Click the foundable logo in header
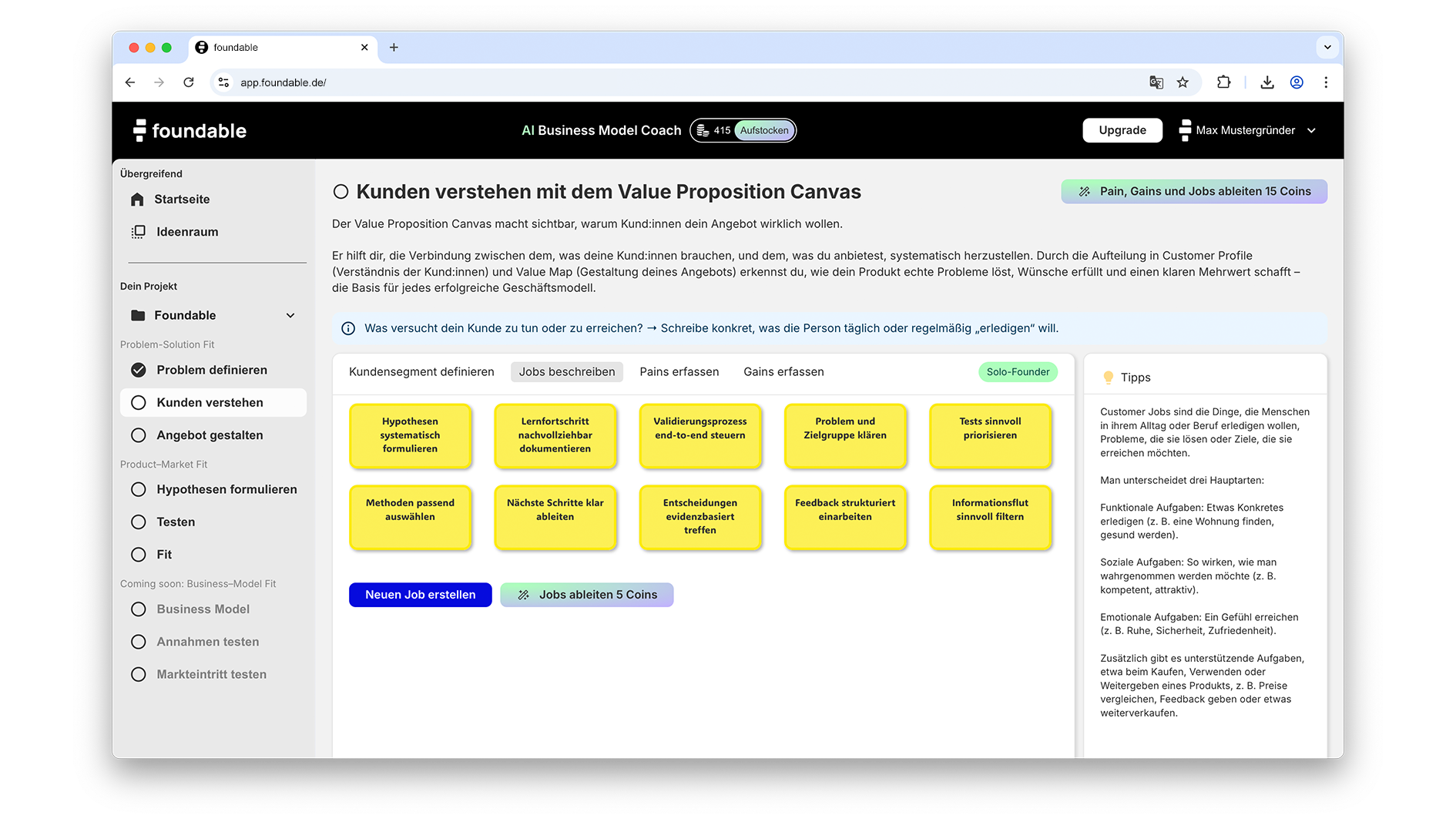Image resolution: width=1456 pixels, height=819 pixels. coord(190,131)
